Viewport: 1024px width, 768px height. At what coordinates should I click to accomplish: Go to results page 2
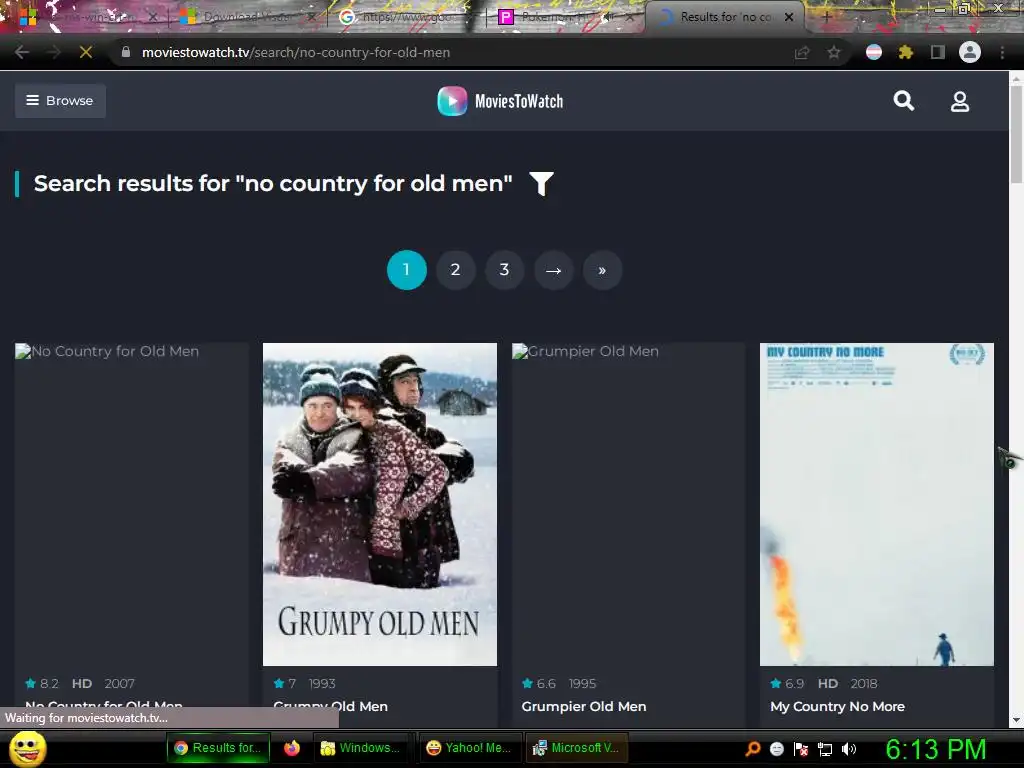pyautogui.click(x=455, y=270)
